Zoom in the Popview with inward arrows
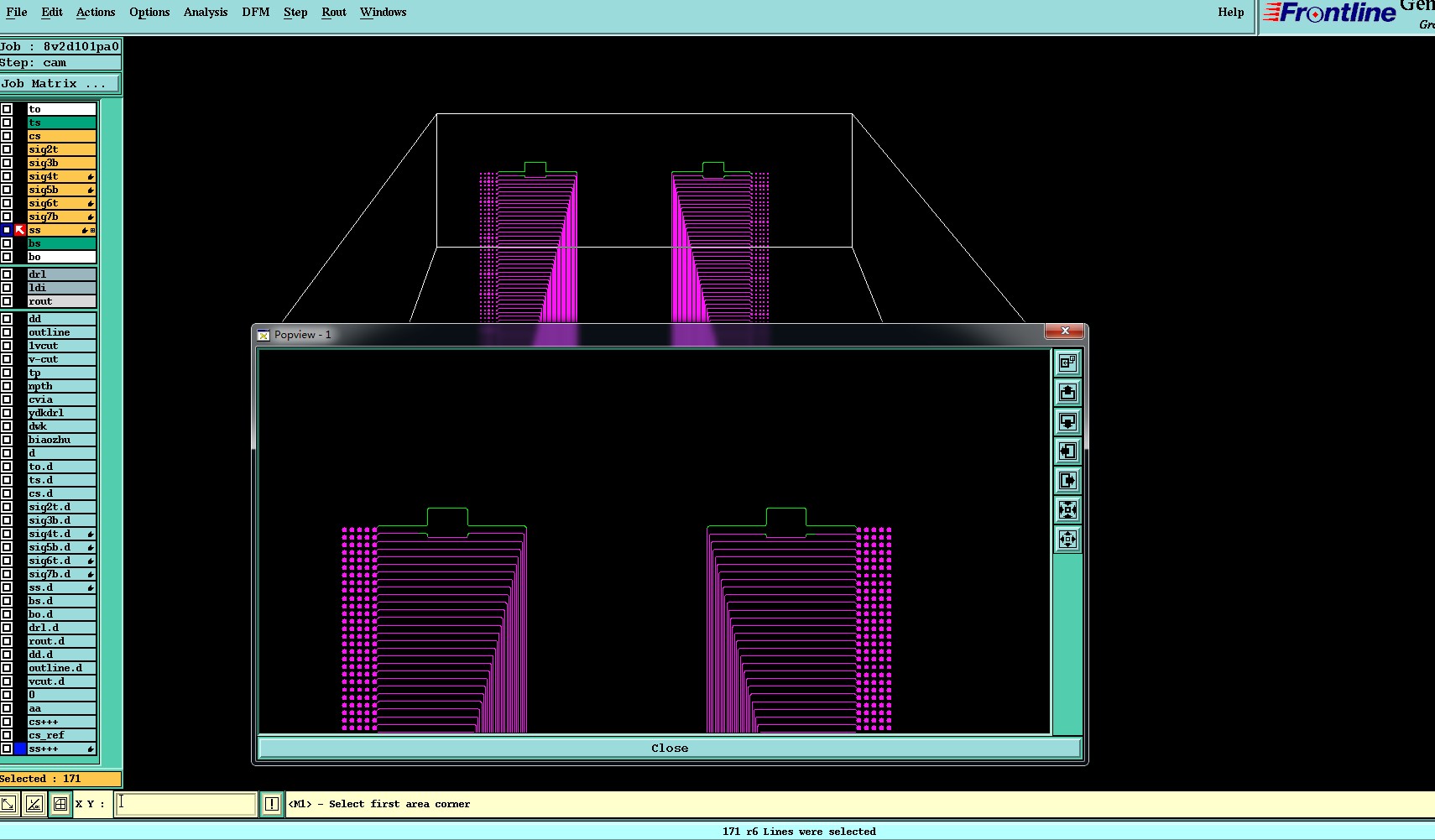 1067,509
